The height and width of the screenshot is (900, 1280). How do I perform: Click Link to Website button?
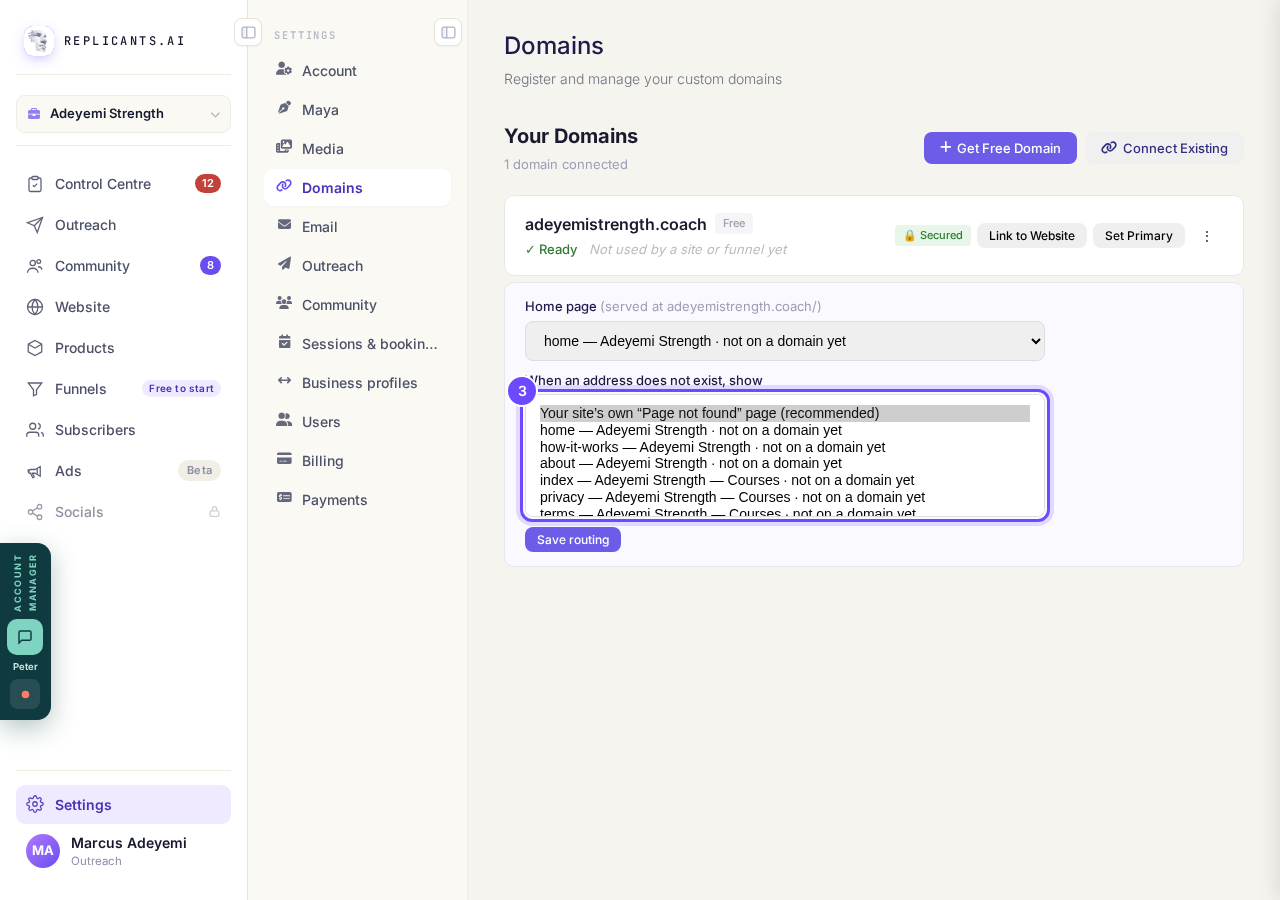click(x=1032, y=236)
